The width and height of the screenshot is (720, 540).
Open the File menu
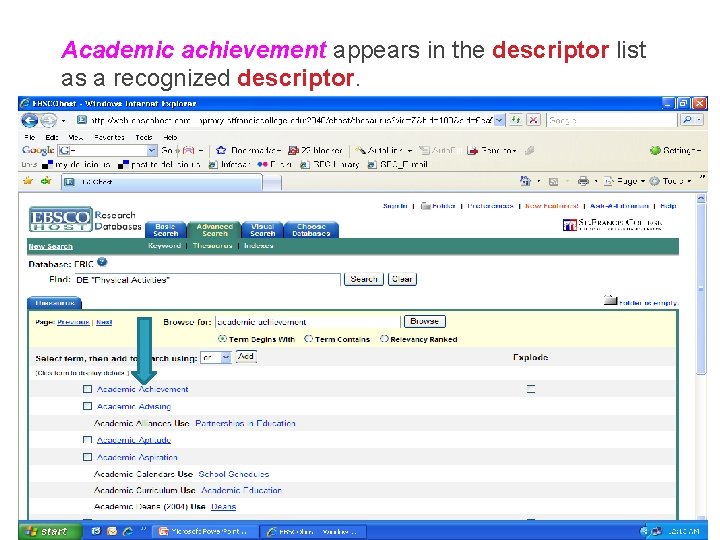click(x=29, y=137)
